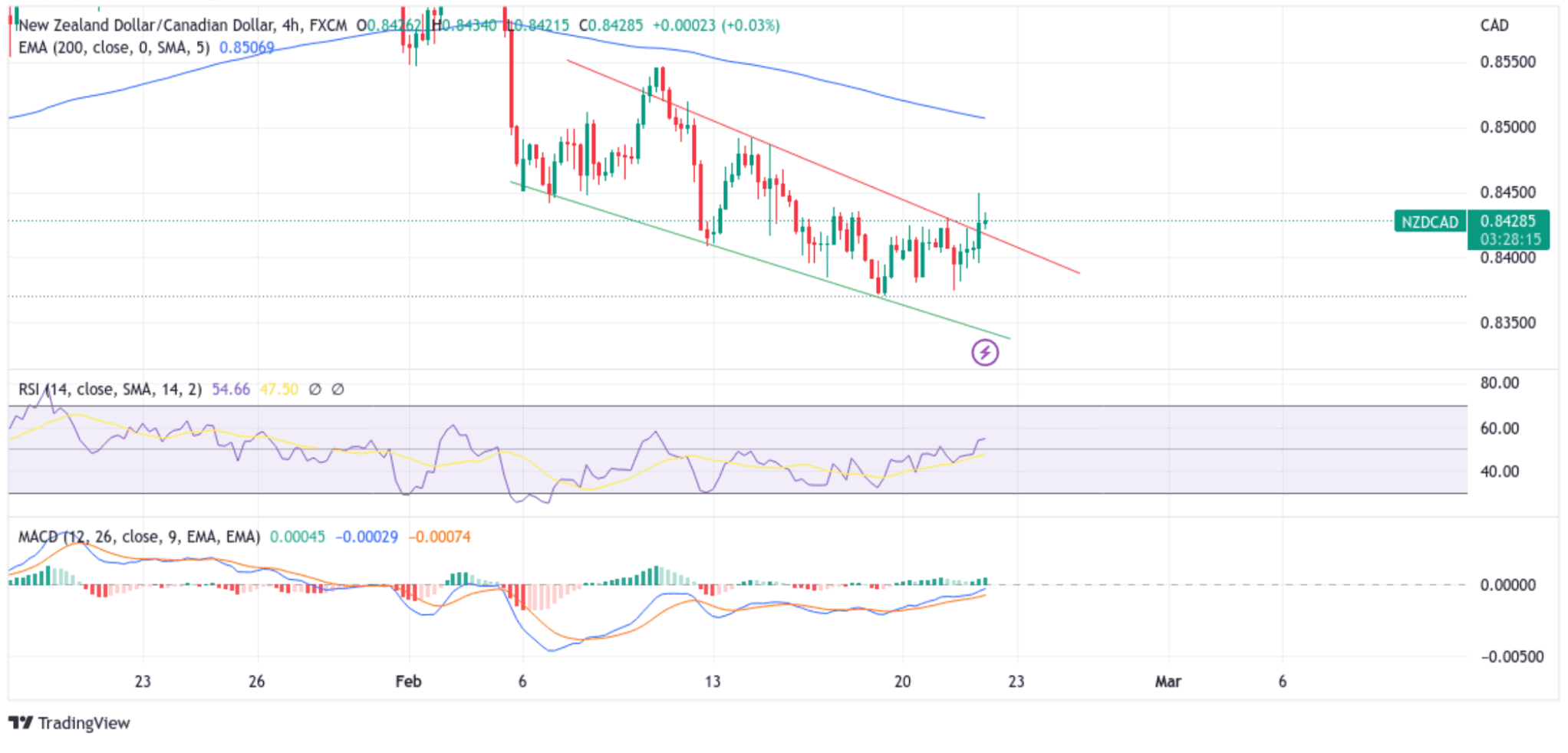The width and height of the screenshot is (1568, 753).
Task: Click the Mar date label on the time axis
Action: pos(1168,681)
